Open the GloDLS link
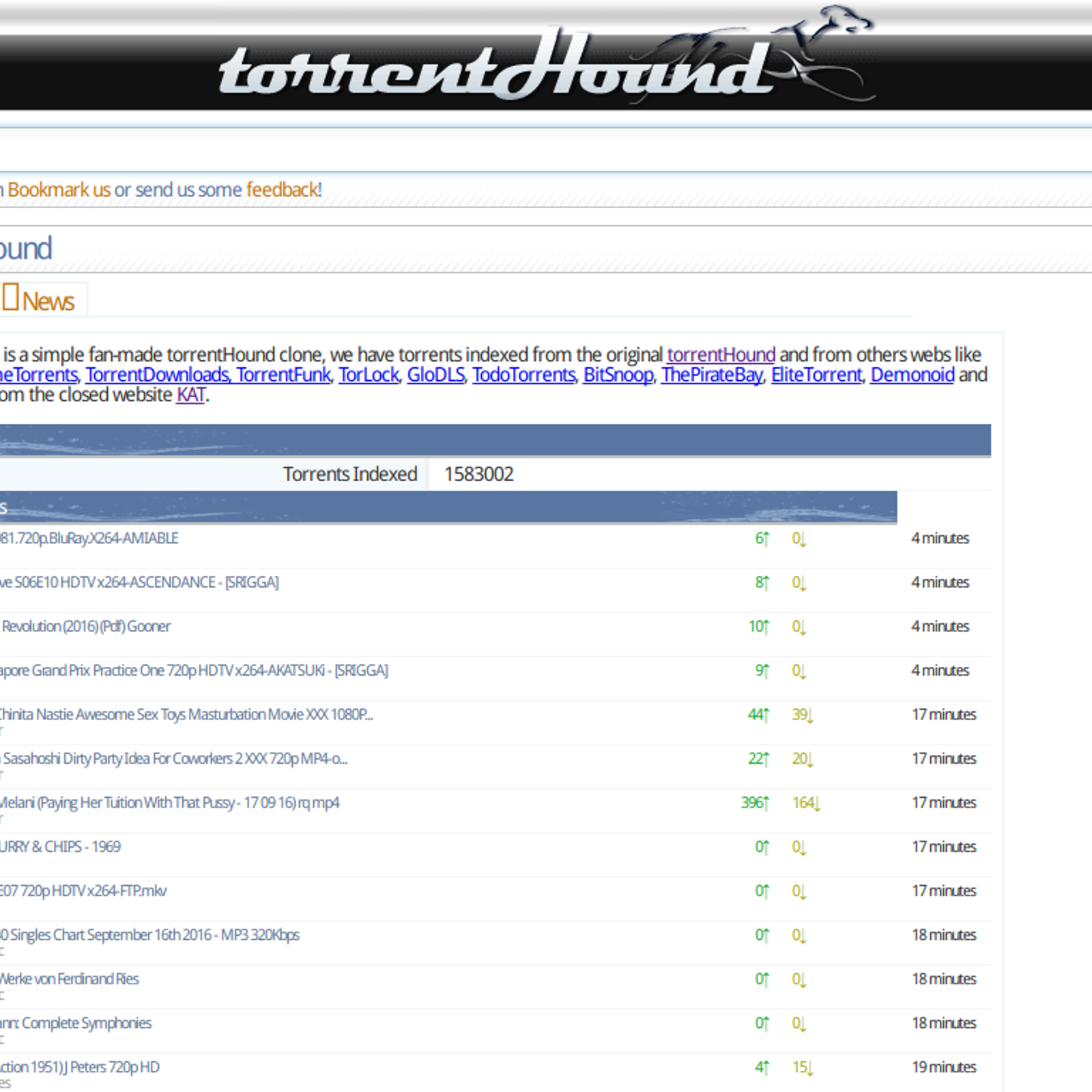1092x1092 pixels. (435, 375)
